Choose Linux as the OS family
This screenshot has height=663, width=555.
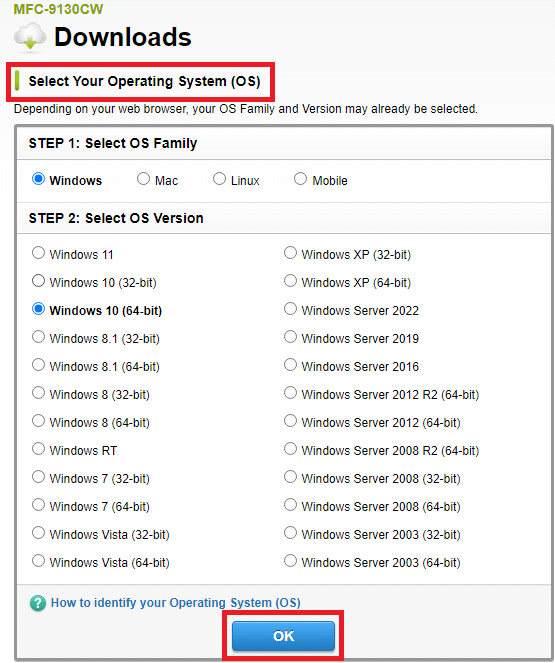click(219, 179)
